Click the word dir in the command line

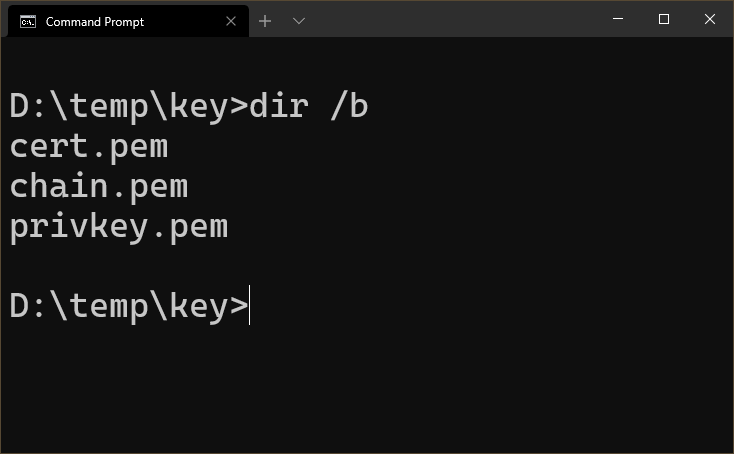tap(279, 106)
